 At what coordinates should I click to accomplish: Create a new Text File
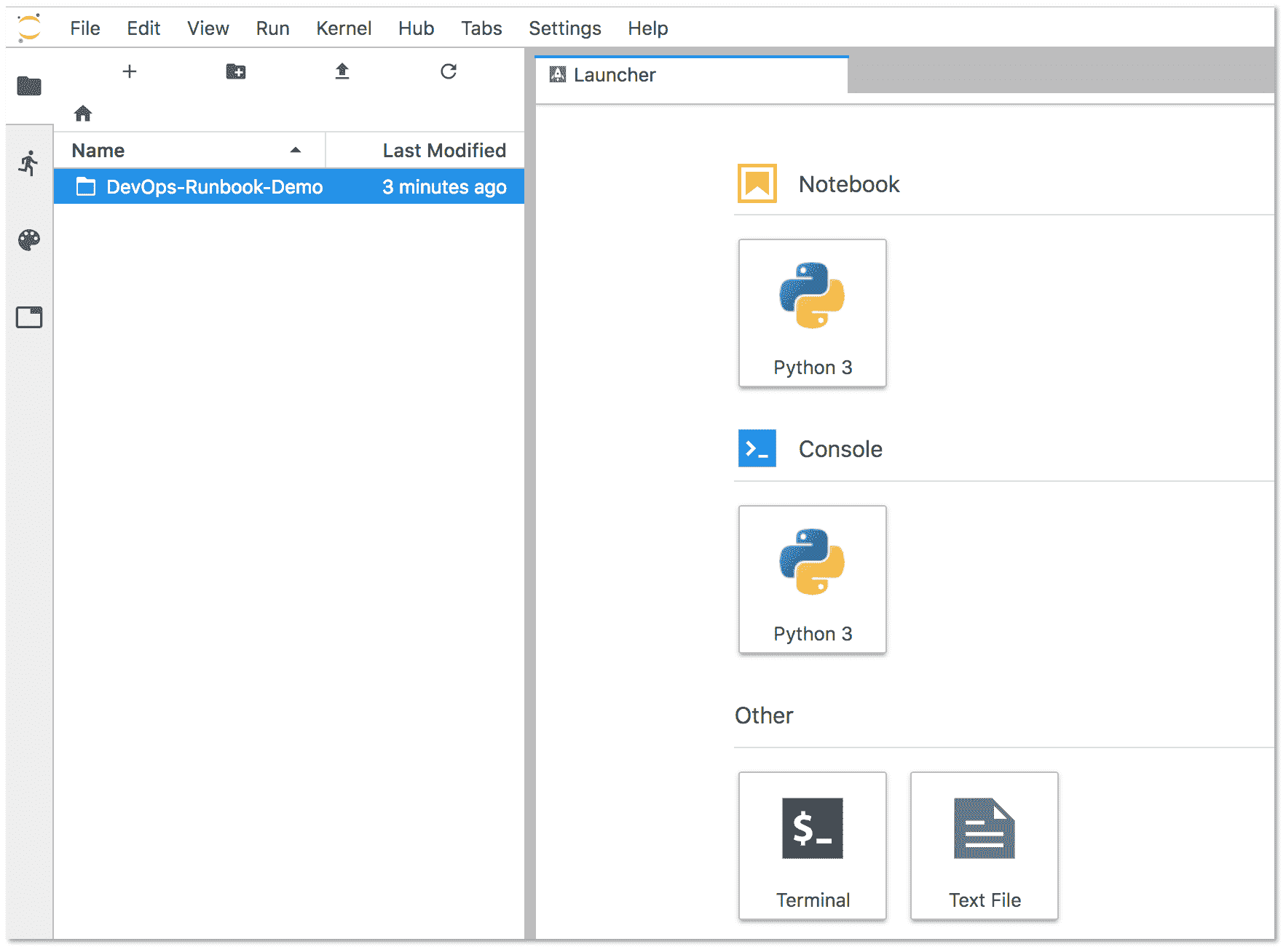(x=984, y=846)
